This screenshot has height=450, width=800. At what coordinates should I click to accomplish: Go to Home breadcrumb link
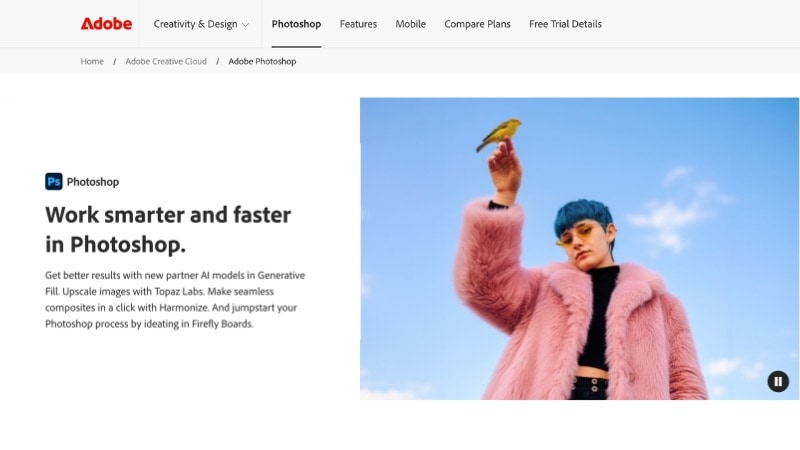tap(92, 61)
